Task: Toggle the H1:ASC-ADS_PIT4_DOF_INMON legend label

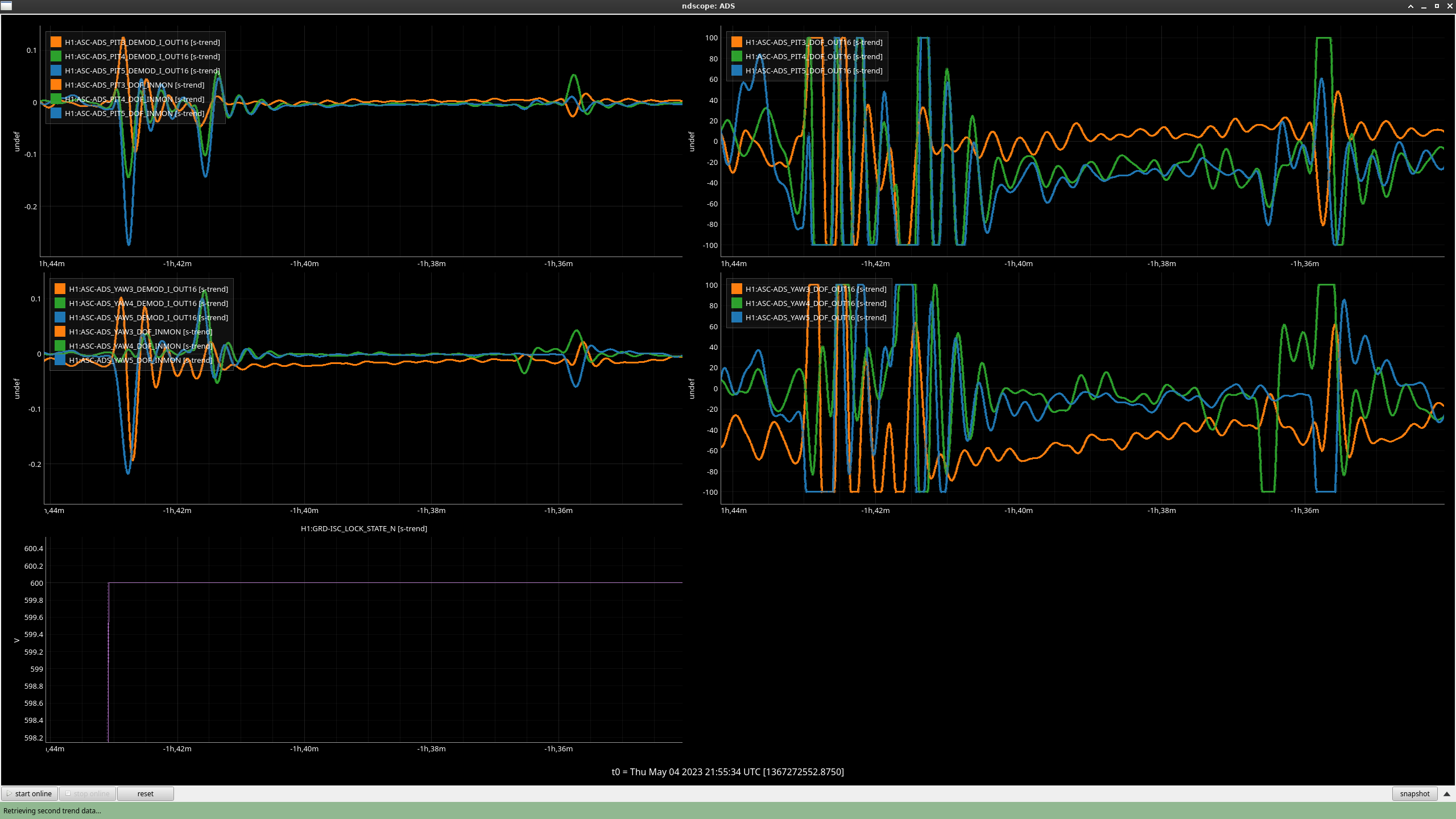Action: (x=134, y=99)
